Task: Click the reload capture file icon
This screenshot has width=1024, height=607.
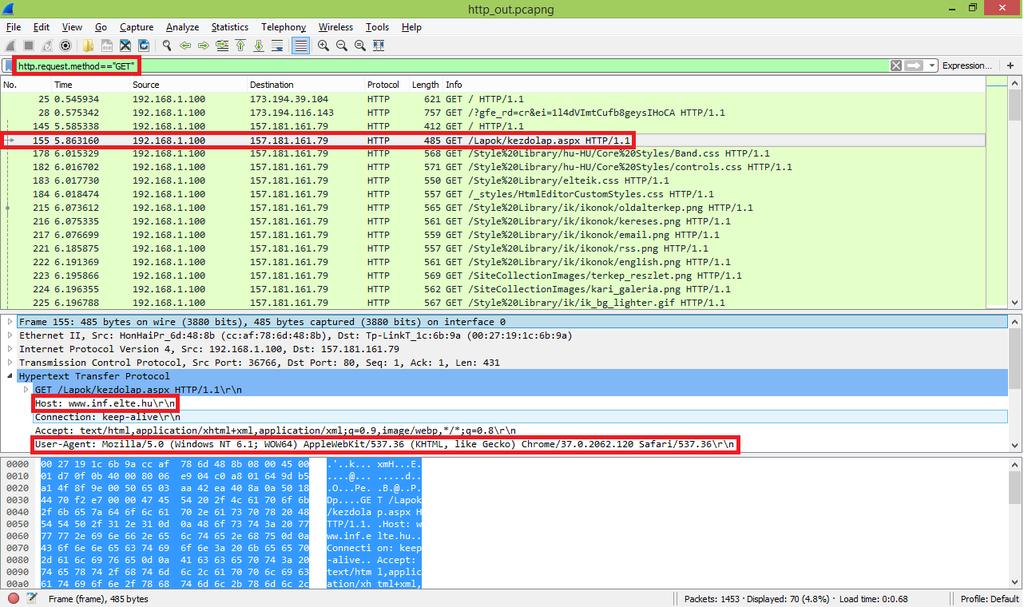Action: (144, 46)
